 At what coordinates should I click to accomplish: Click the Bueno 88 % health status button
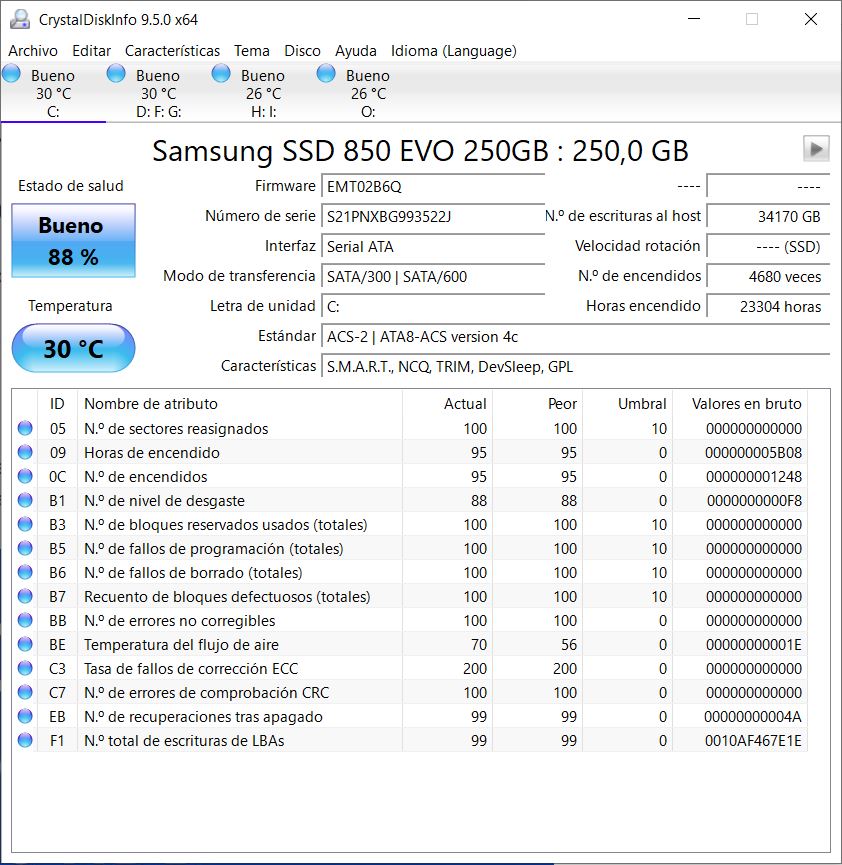tap(73, 241)
